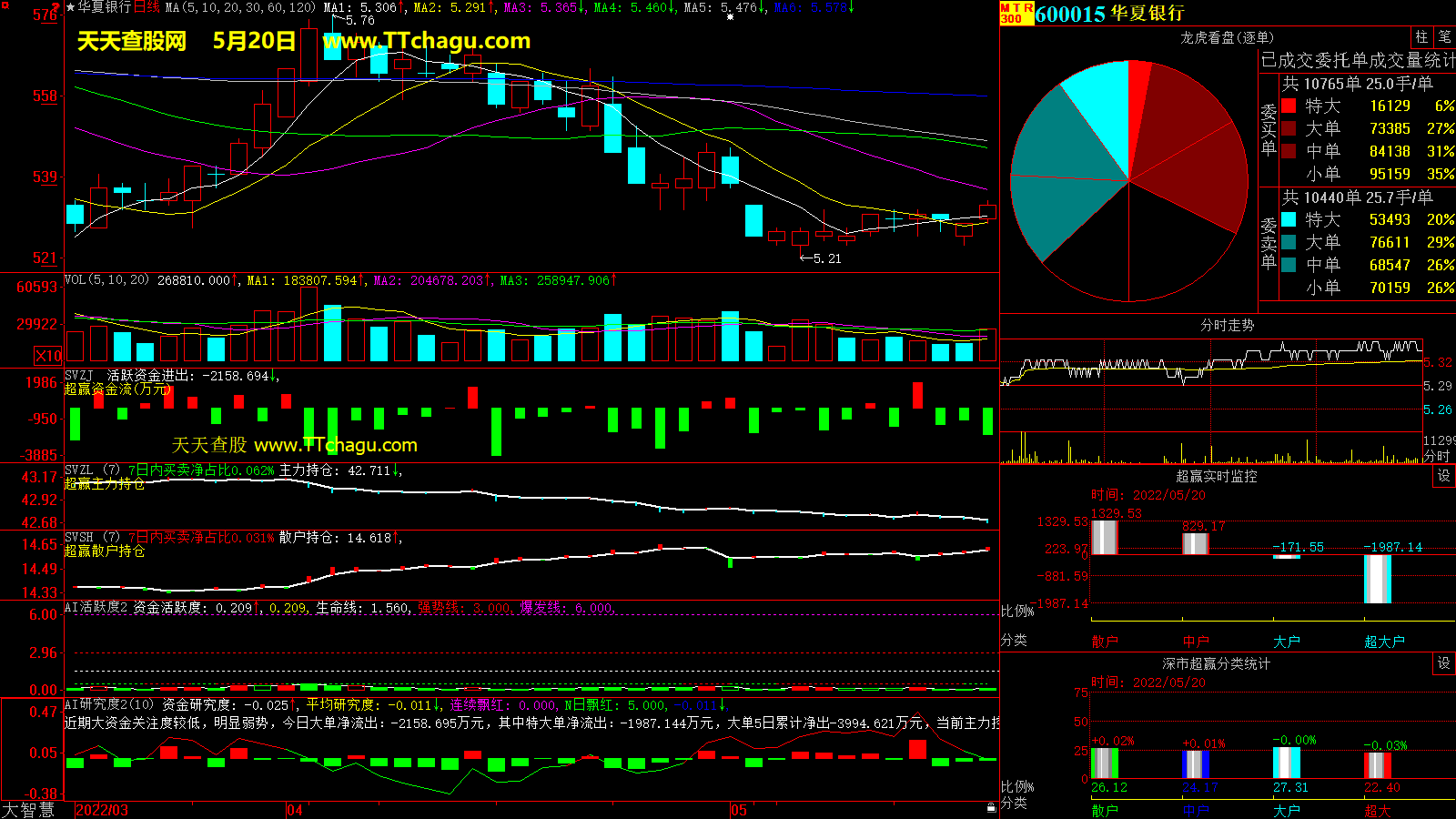Open 设 settings for 深市超赢分类统计
Screen dimensions: 1456x819
pyautogui.click(x=1443, y=663)
